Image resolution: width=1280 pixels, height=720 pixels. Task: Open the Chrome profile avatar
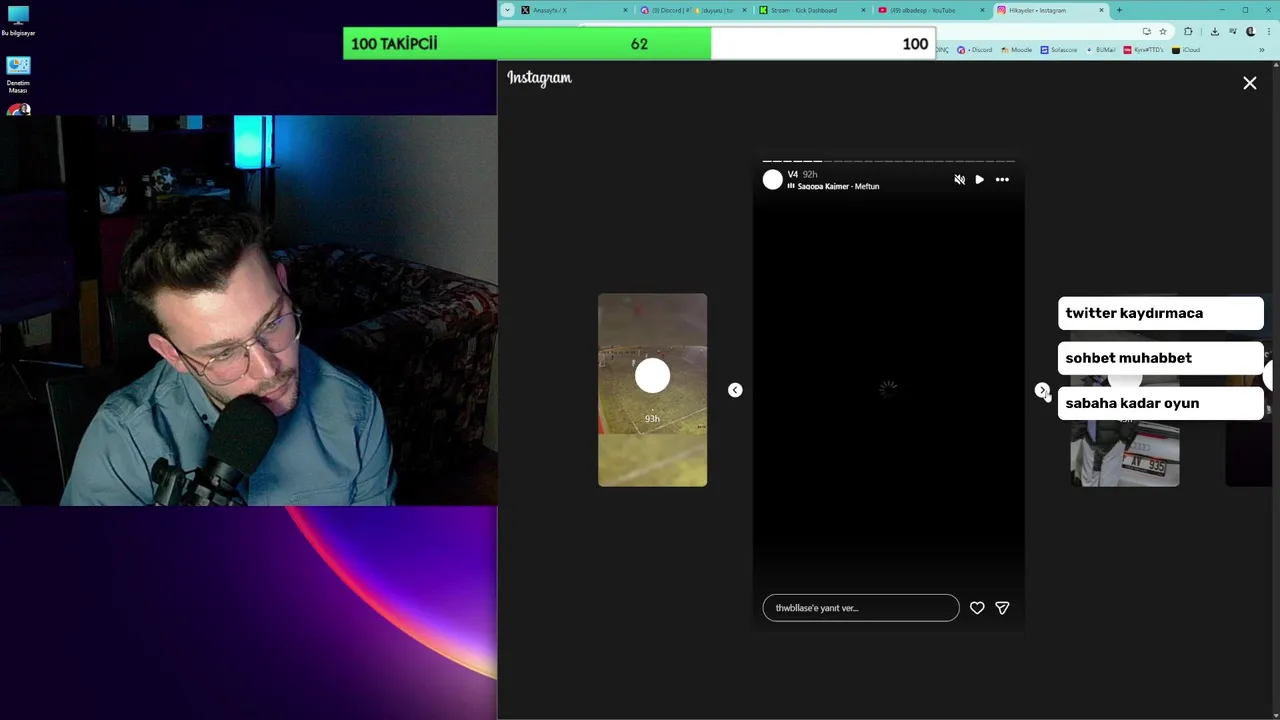(x=1251, y=32)
